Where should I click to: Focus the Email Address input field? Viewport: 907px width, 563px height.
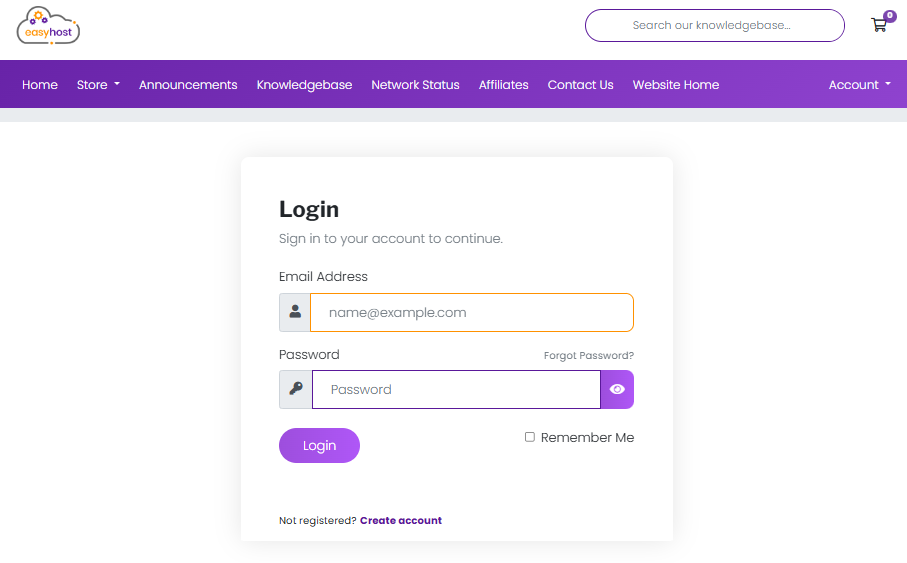(x=471, y=312)
